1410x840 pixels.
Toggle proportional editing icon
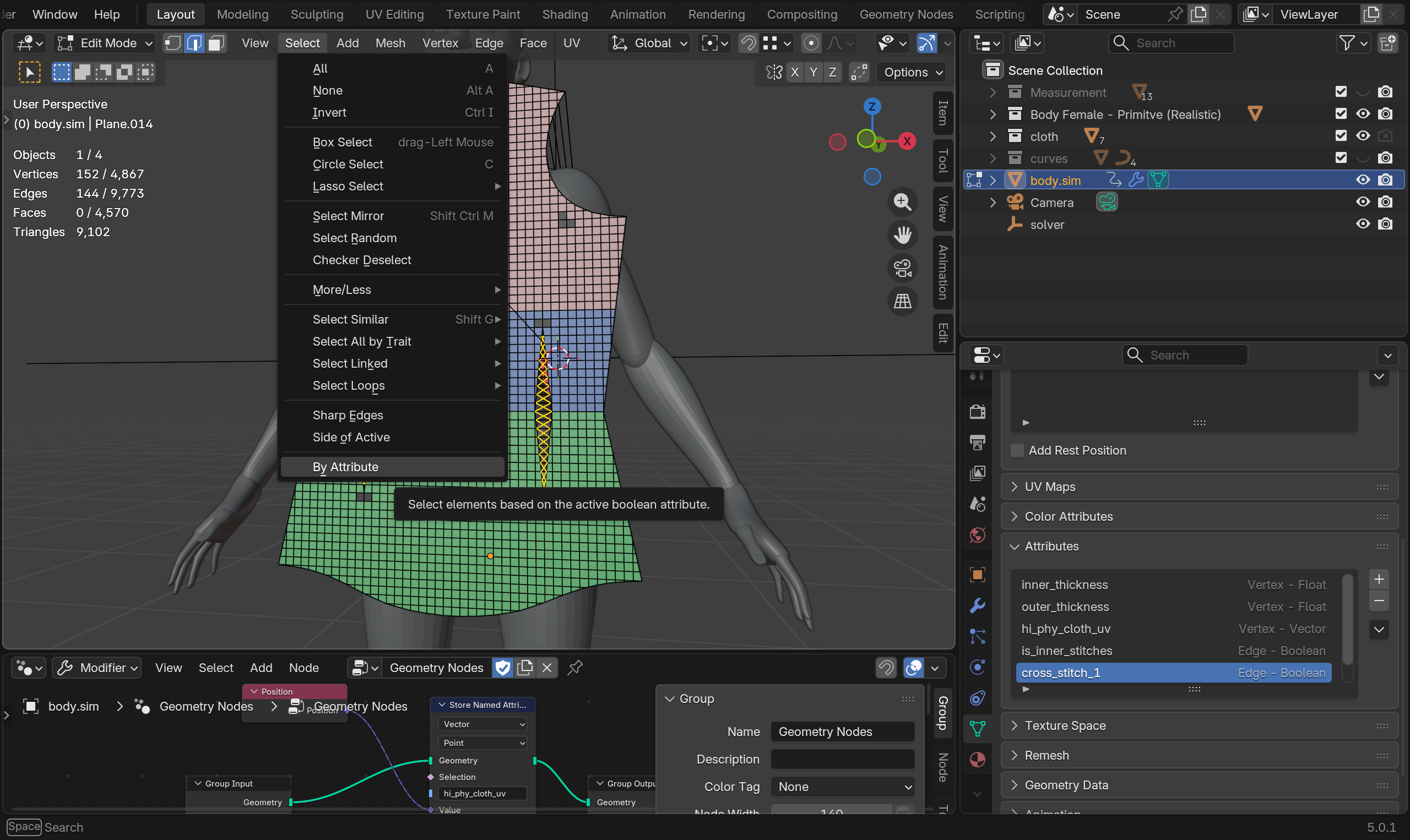[x=811, y=43]
